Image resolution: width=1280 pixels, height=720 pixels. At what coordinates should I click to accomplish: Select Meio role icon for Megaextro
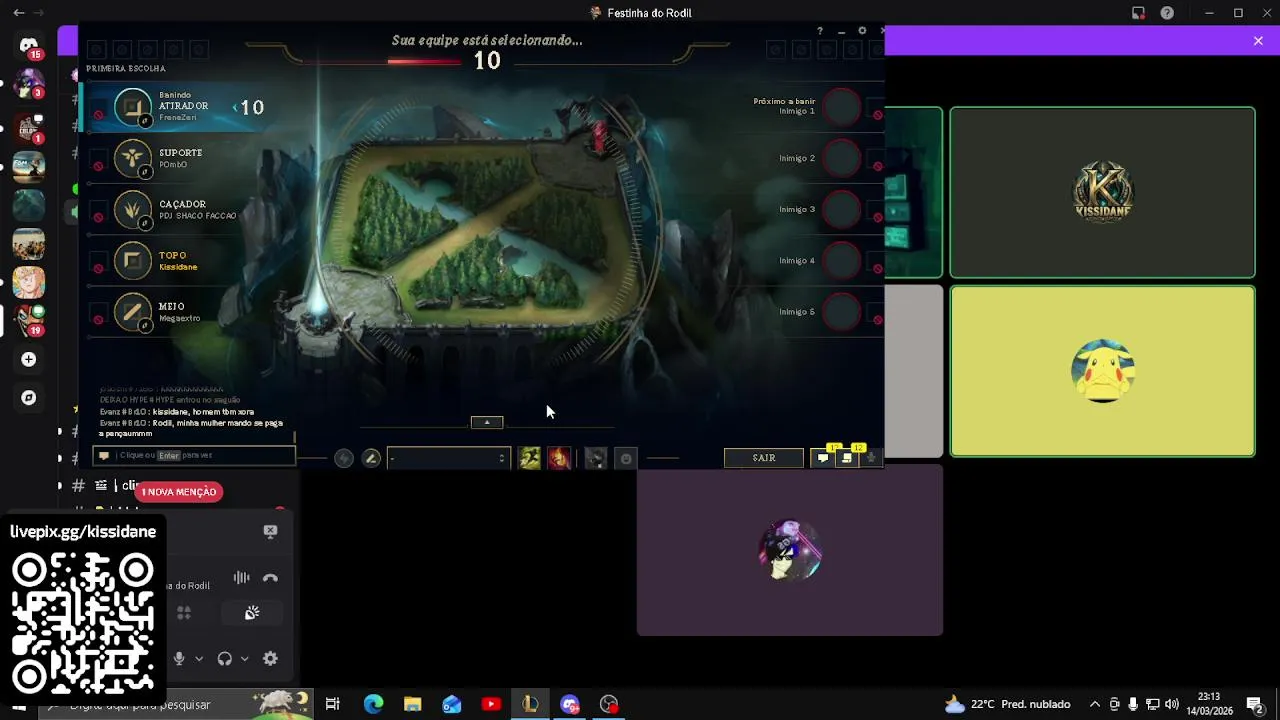132,312
